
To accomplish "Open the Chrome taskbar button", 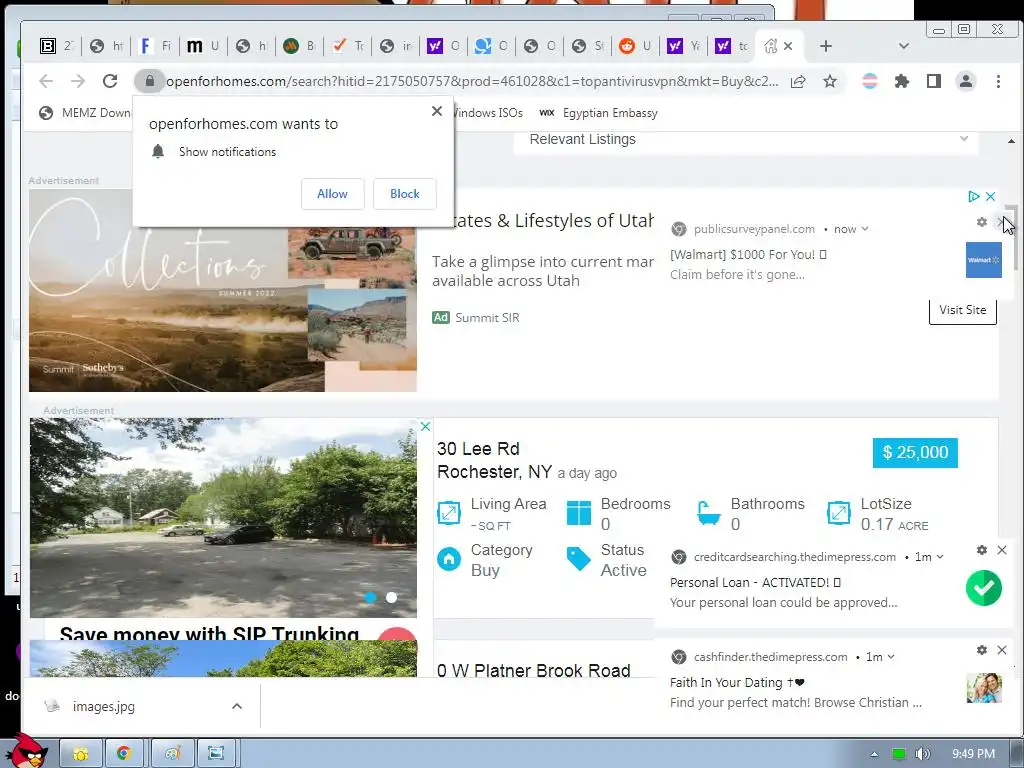I will 124,754.
